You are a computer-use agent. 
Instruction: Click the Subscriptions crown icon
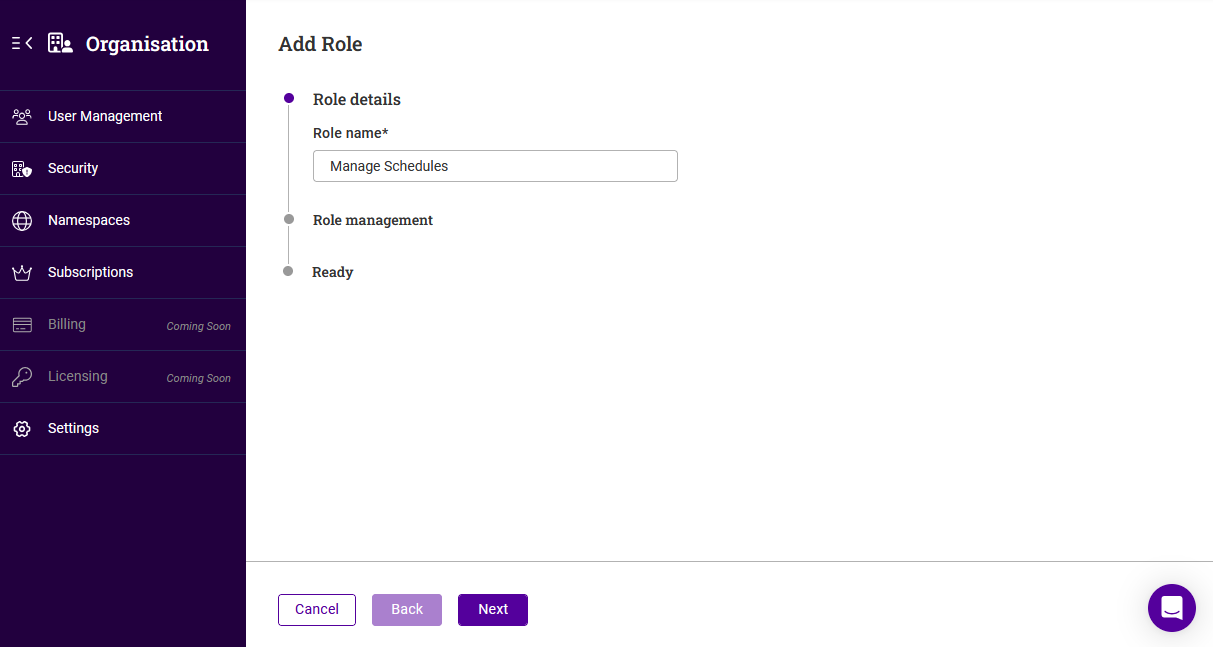coord(22,272)
